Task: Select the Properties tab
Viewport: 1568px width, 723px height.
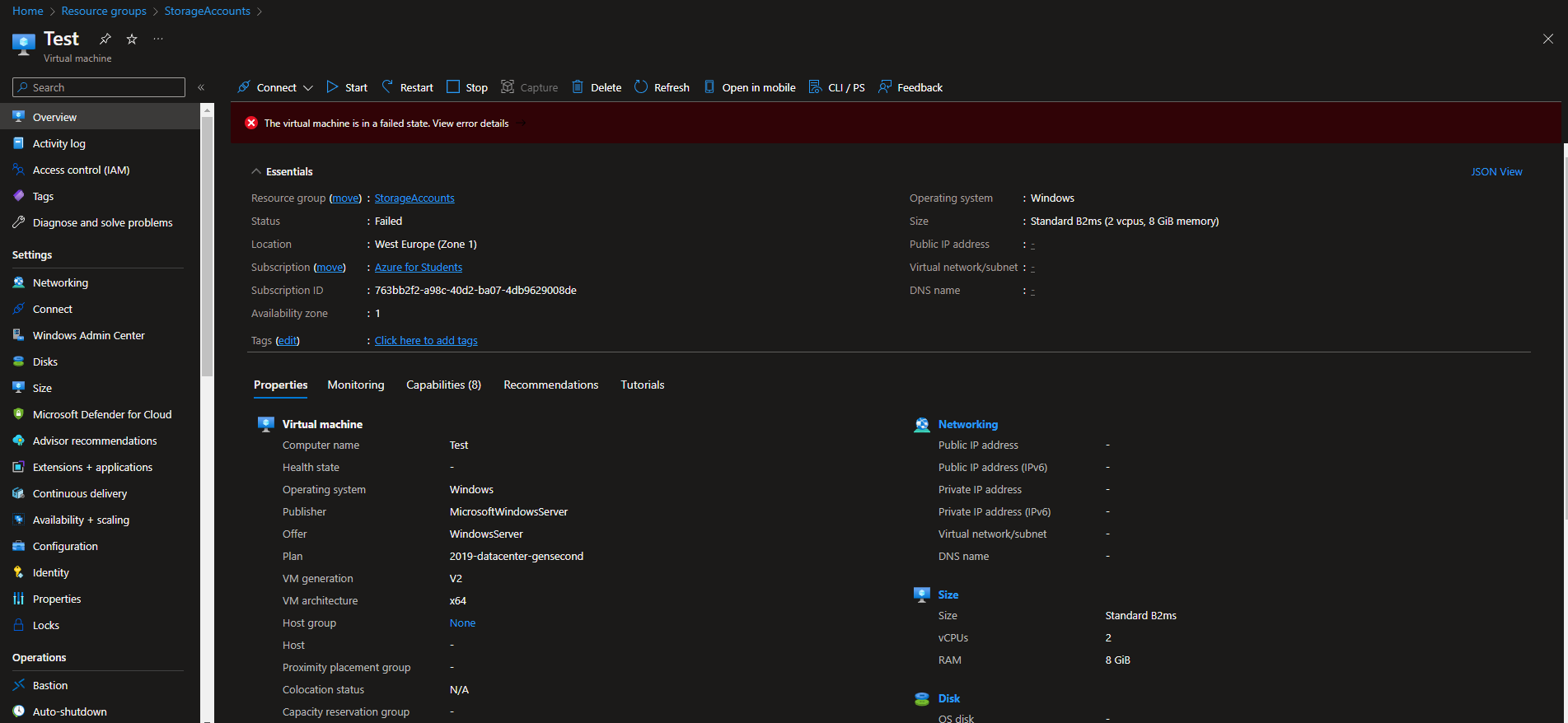Action: tap(280, 385)
